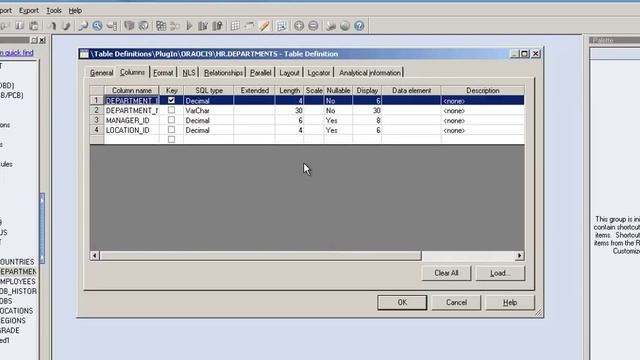Open the NLS tab

(x=189, y=73)
